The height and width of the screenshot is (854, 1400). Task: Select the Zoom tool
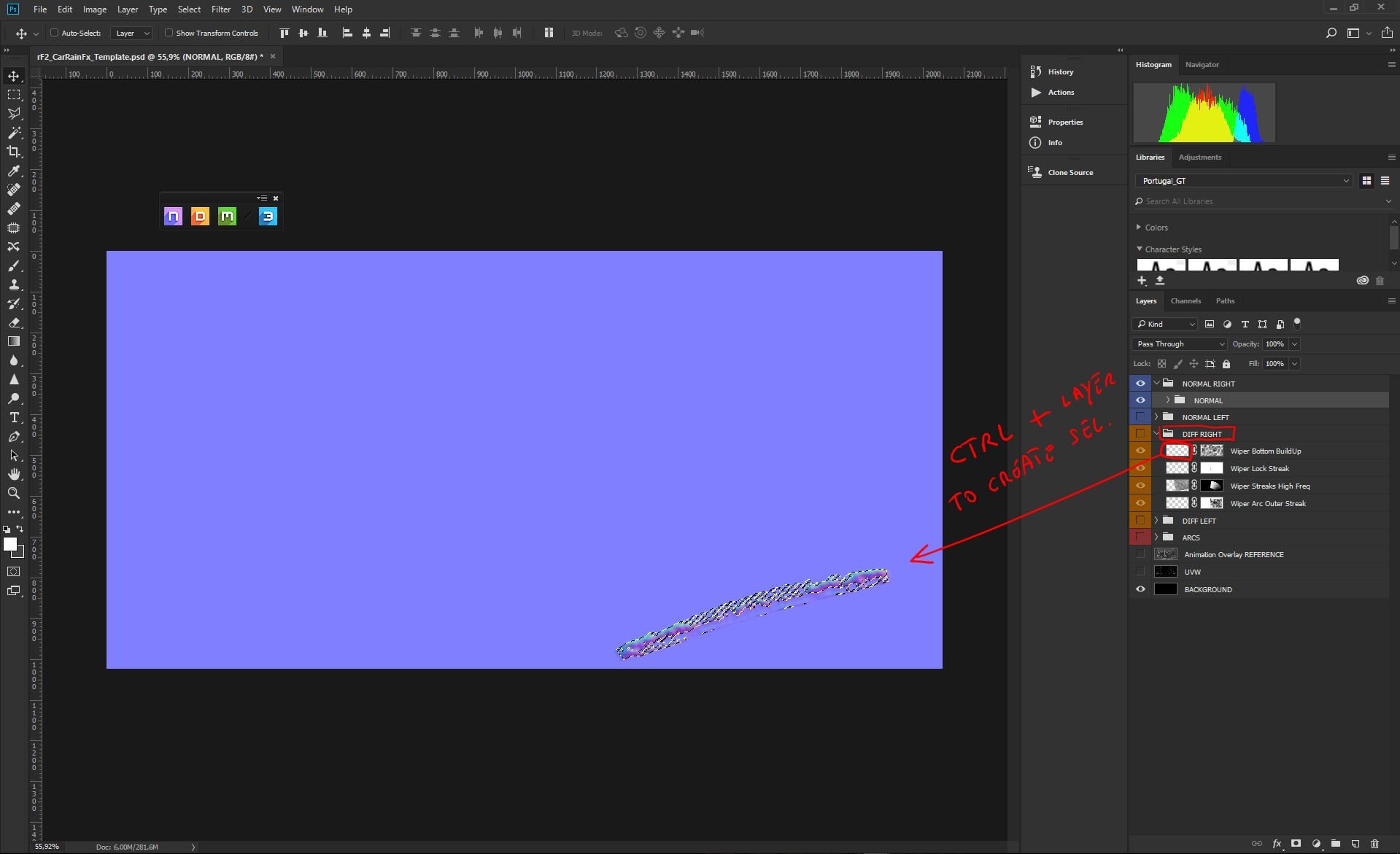(14, 493)
